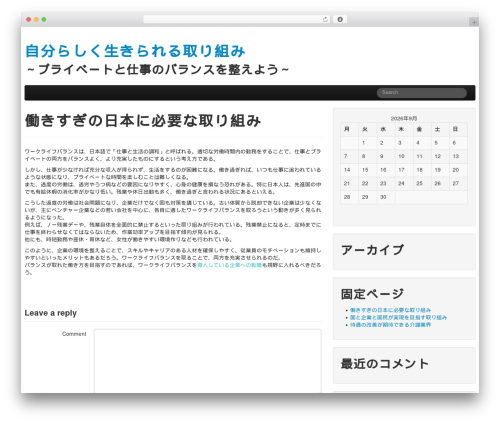Click the calendar month caption 2026年9月
Viewport: 500px width, 423px height.
[x=404, y=119]
